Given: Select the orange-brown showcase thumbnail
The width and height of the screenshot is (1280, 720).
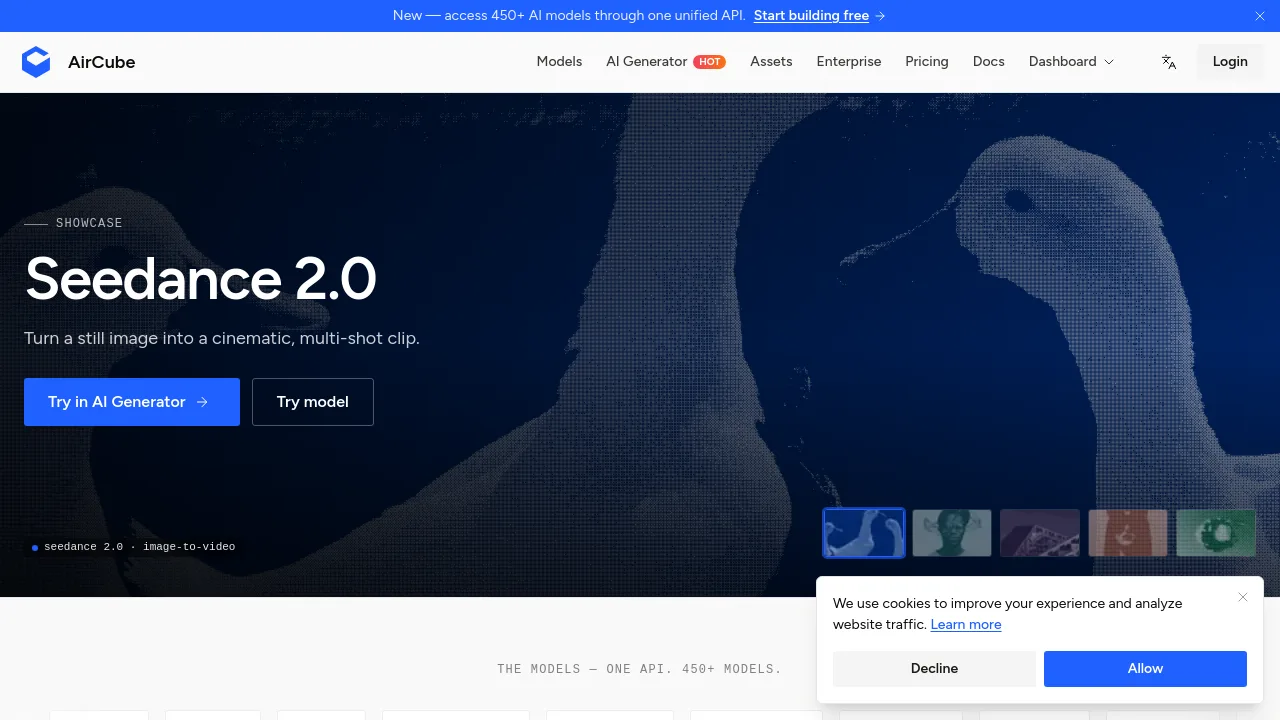Looking at the screenshot, I should coord(1128,533).
